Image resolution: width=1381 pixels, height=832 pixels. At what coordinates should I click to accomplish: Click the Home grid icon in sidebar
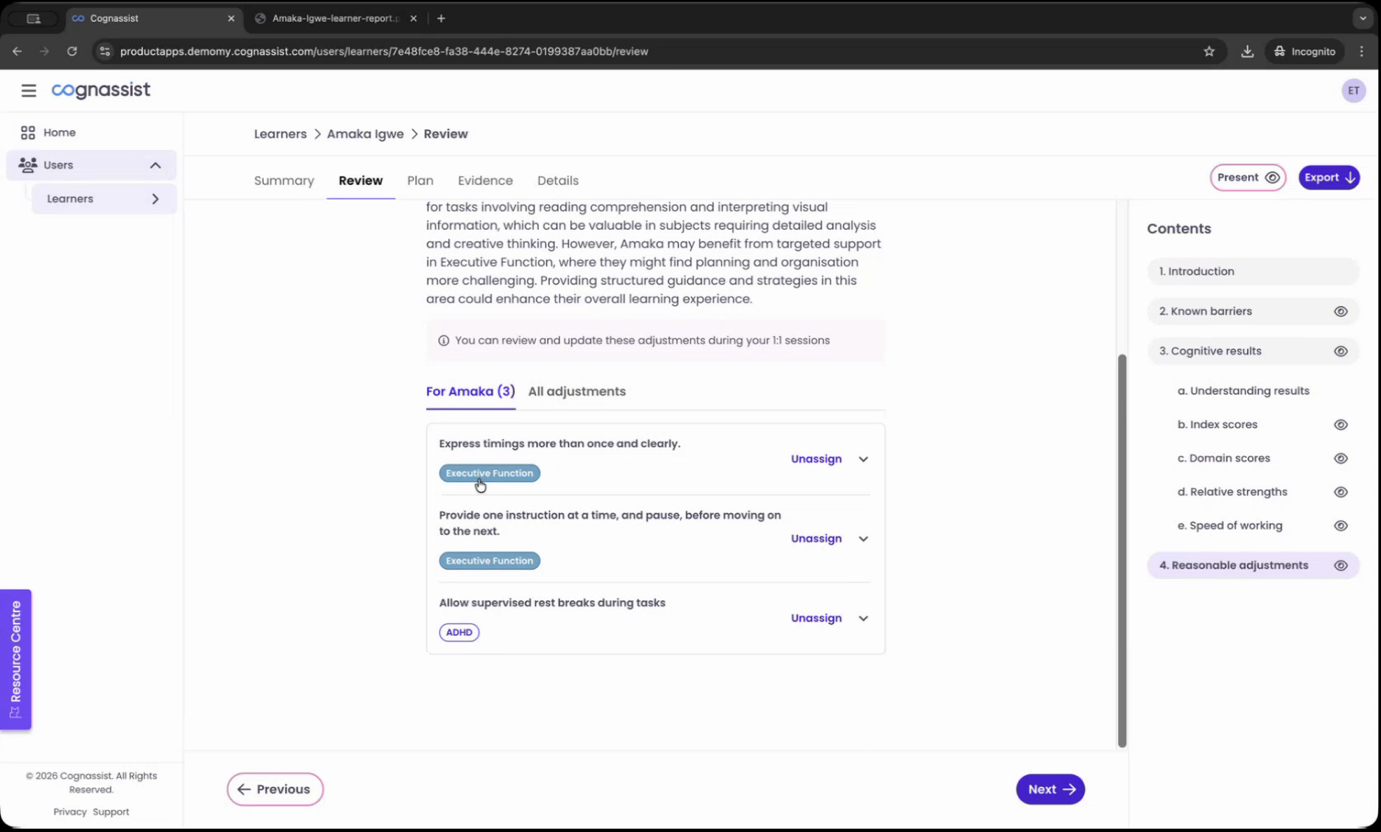coord(28,132)
